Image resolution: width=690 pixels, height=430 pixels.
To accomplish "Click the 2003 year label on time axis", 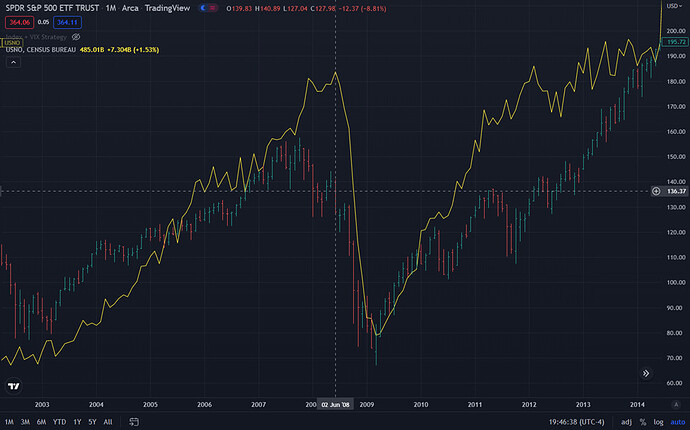I will (x=42, y=404).
